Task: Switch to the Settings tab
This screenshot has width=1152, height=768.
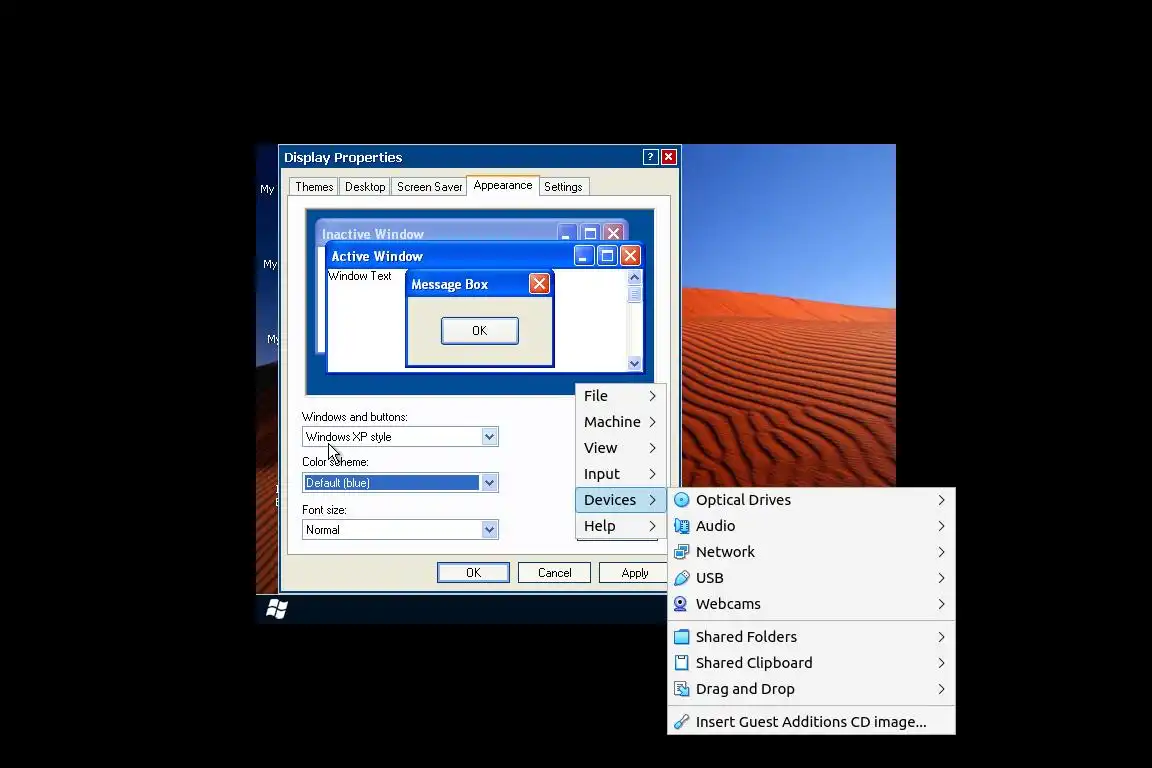Action: coord(564,187)
